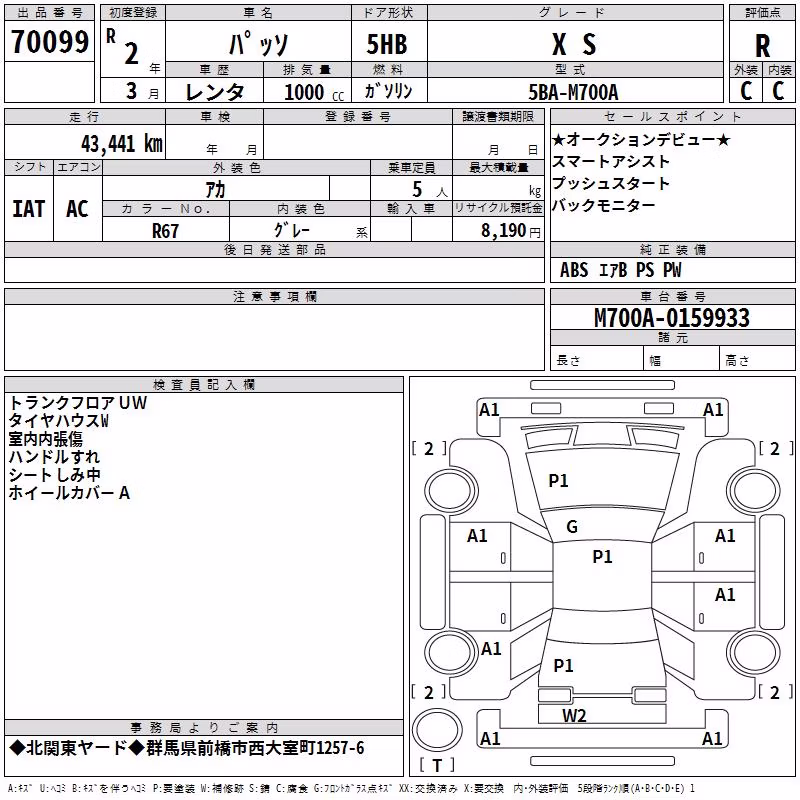Click the 注意事項欄 header
This screenshot has width=800, height=800.
pos(274,296)
